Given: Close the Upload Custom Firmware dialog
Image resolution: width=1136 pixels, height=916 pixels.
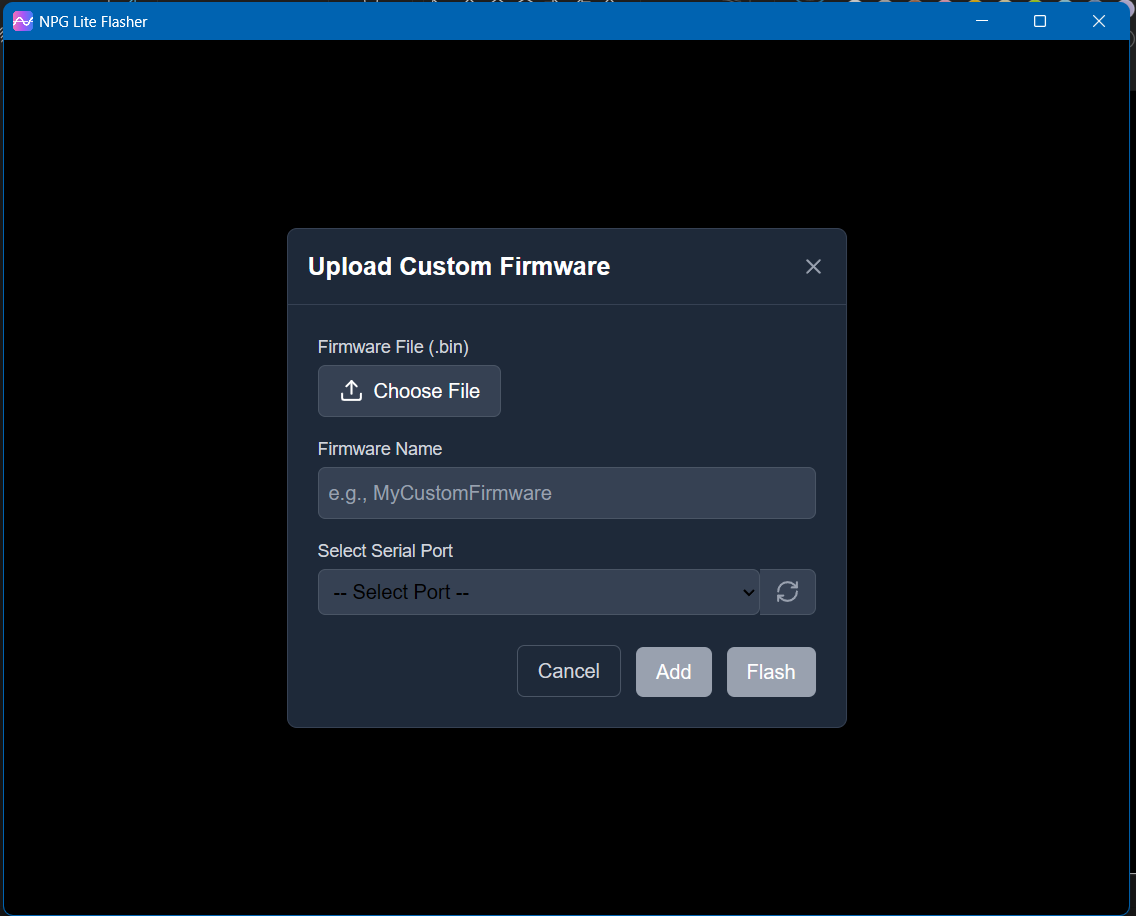Looking at the screenshot, I should (x=813, y=266).
